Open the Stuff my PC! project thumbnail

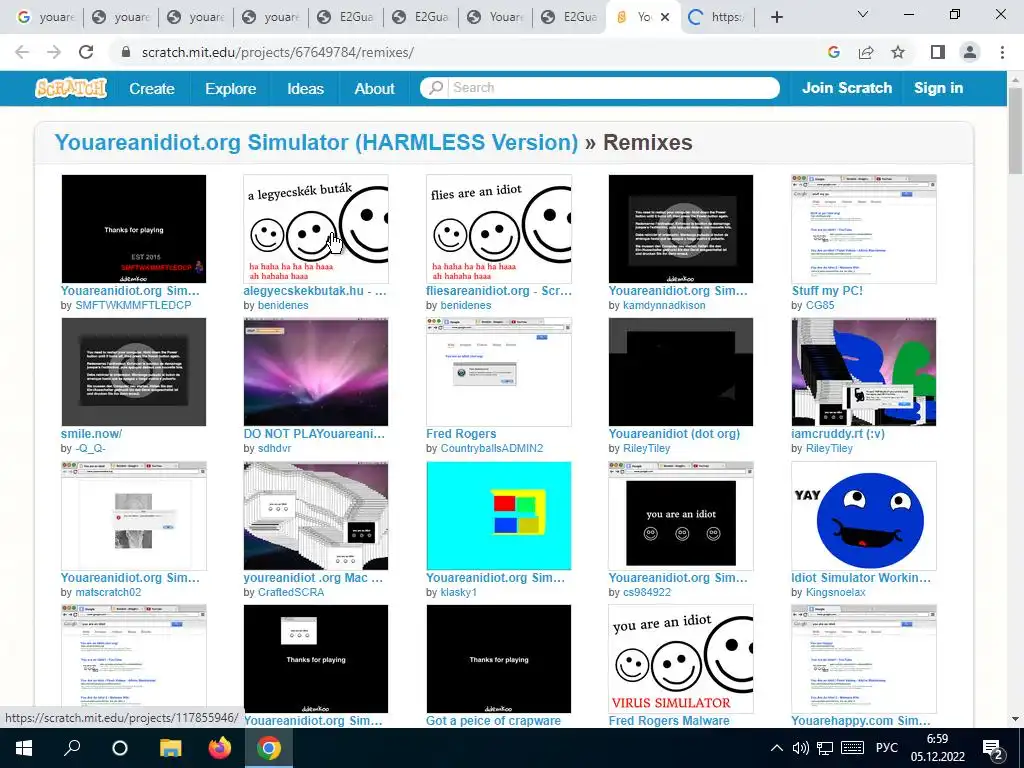pyautogui.click(x=863, y=229)
